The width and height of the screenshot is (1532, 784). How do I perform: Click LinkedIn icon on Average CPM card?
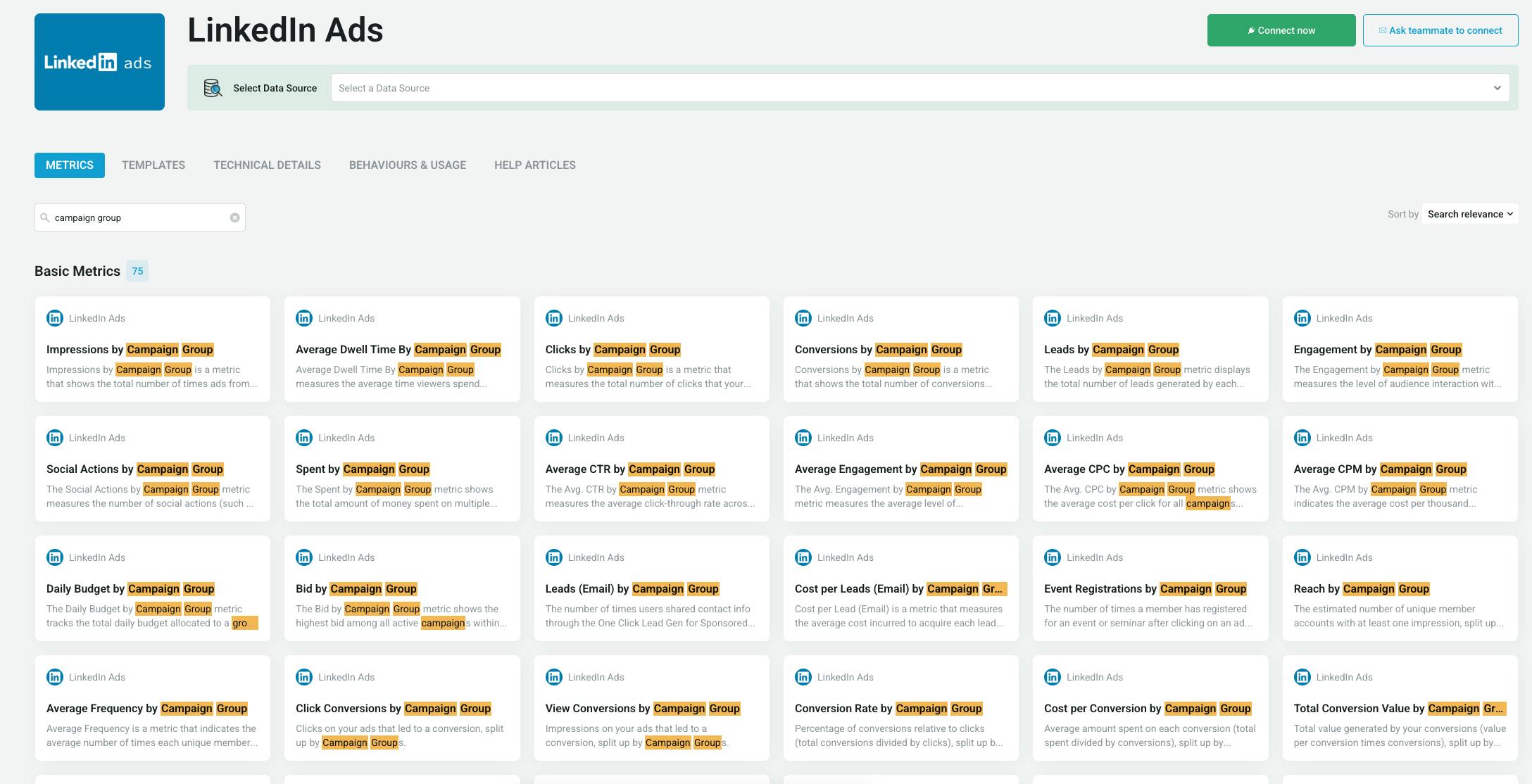tap(1302, 438)
